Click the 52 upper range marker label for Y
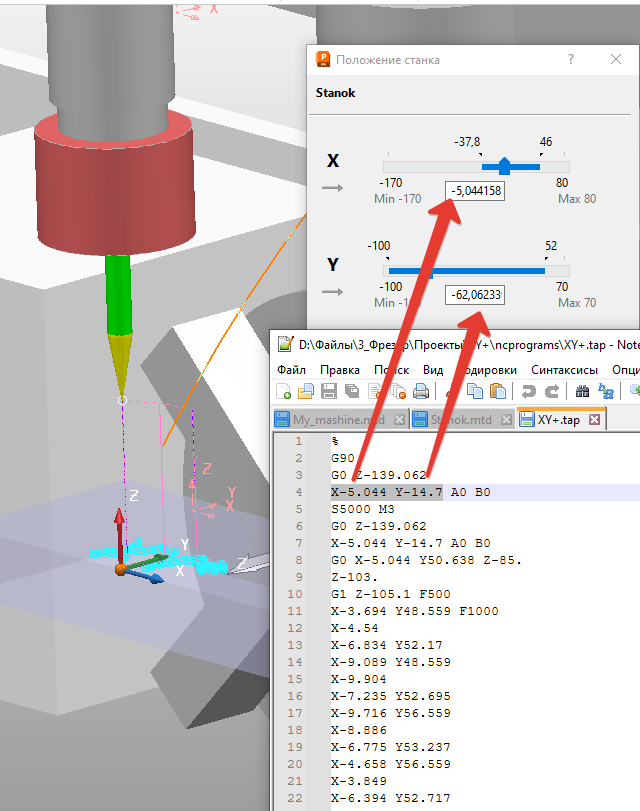The width and height of the screenshot is (640, 811). tap(551, 246)
